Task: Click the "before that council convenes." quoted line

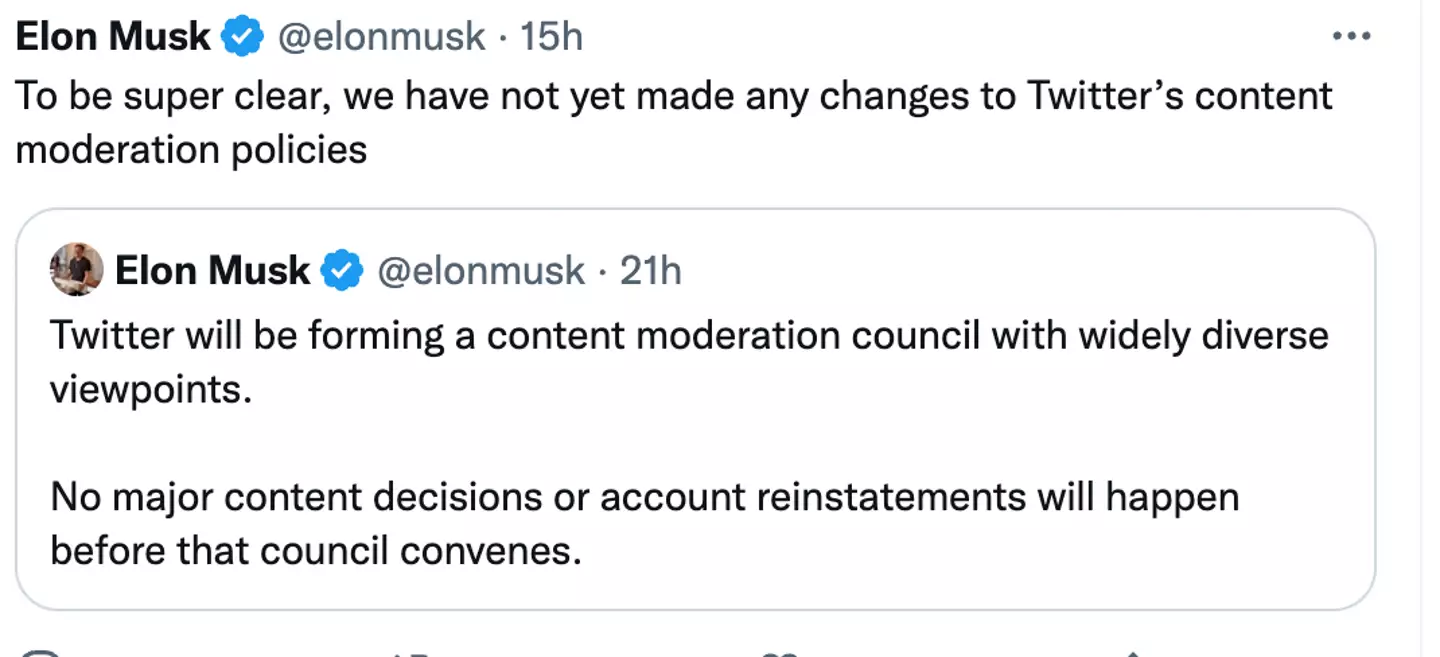Action: [315, 551]
